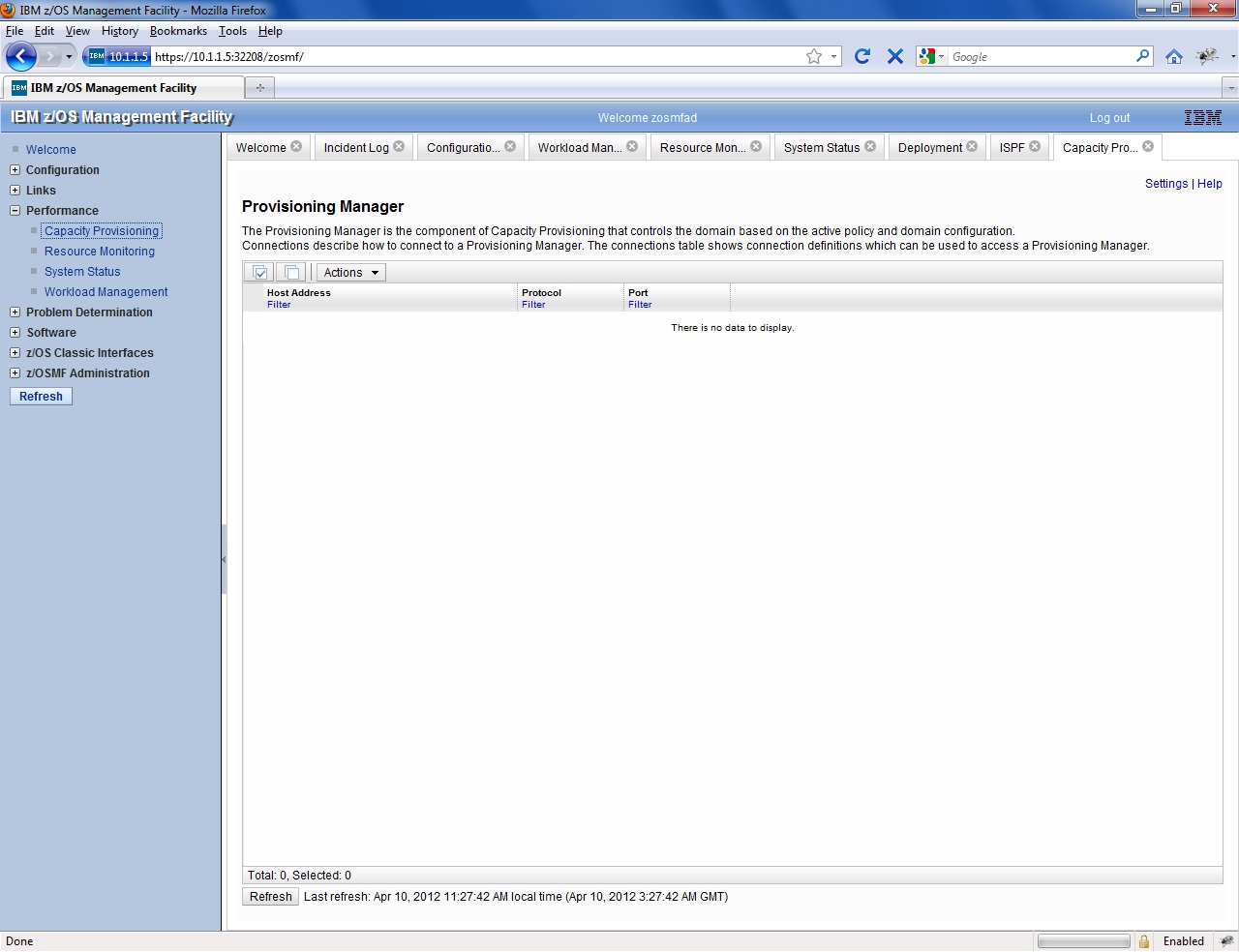Click the padlock icon in status bar
Image resolution: width=1239 pixels, height=952 pixels.
tap(1144, 941)
